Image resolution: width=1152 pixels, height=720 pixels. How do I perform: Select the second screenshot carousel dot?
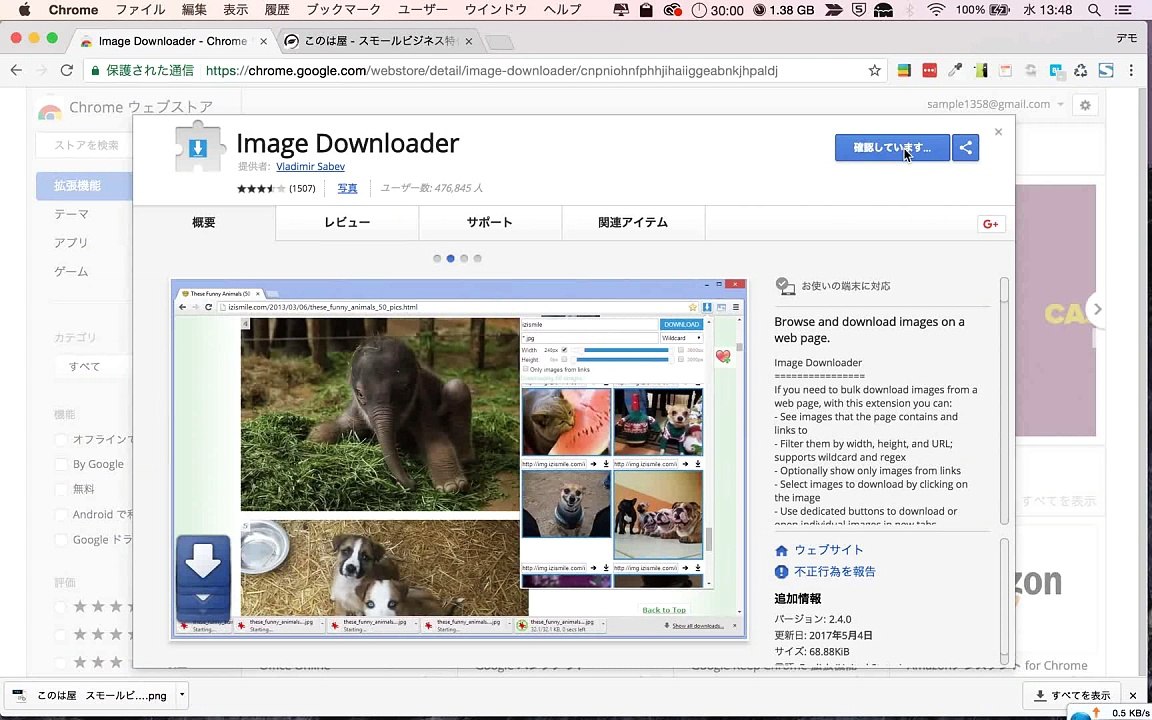[x=450, y=259]
